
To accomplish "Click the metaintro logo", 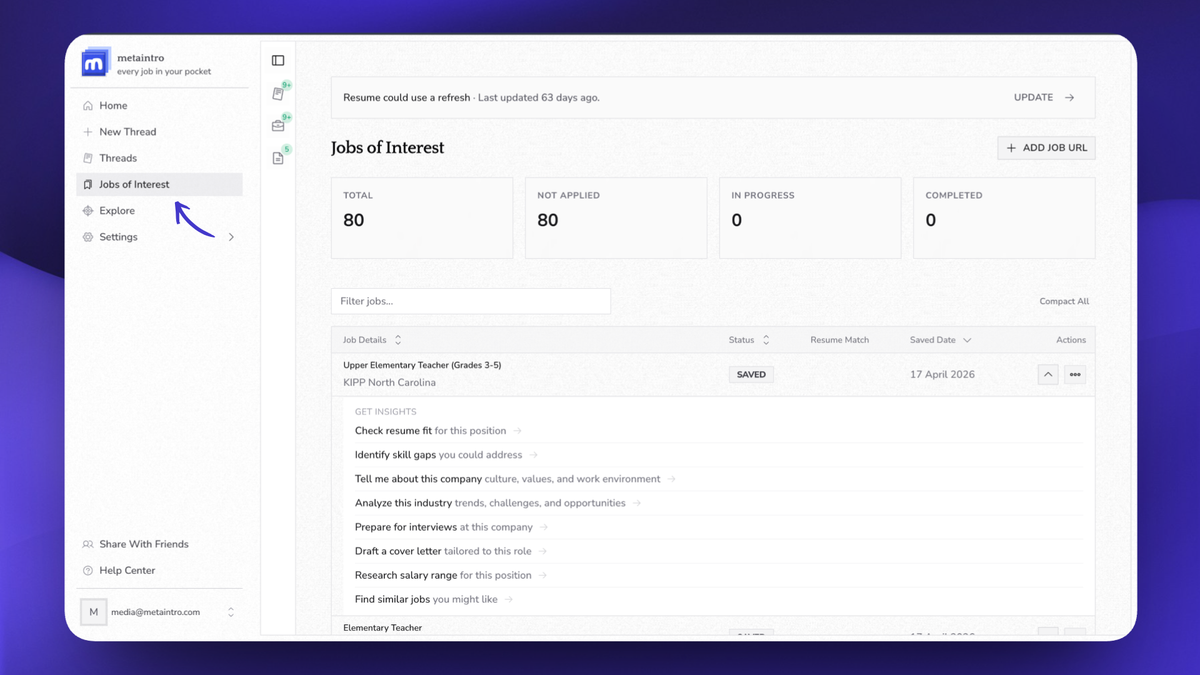I will (x=94, y=63).
